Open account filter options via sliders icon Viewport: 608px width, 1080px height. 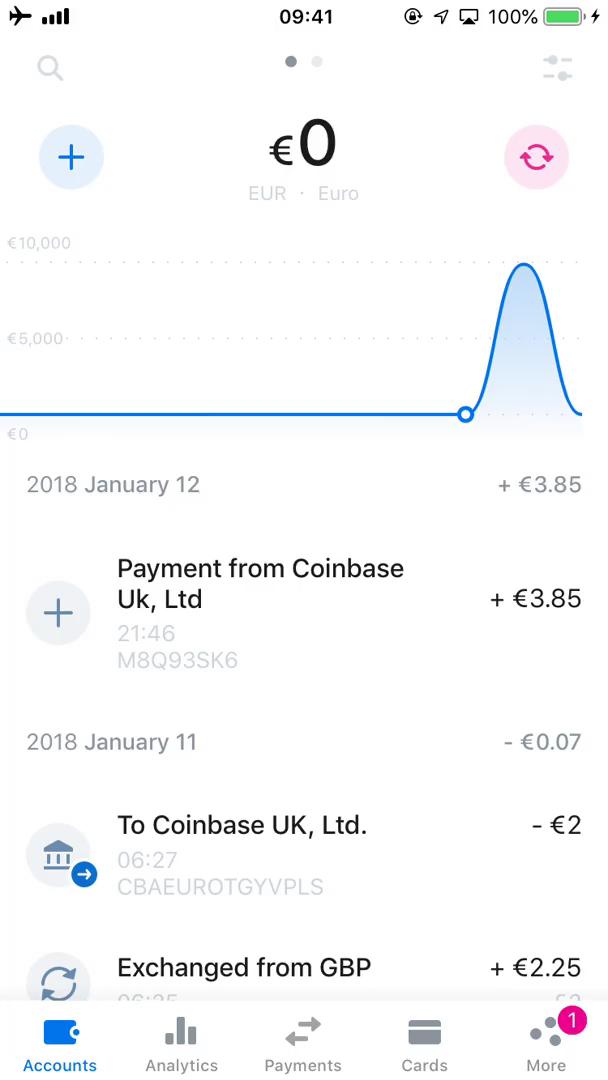[x=557, y=68]
